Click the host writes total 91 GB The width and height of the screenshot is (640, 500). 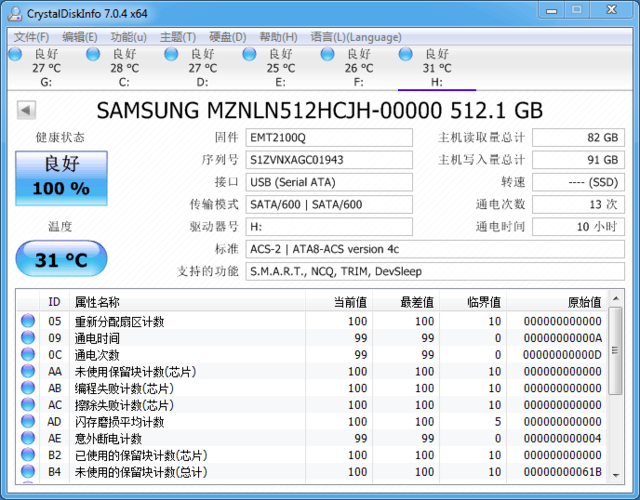tap(578, 160)
